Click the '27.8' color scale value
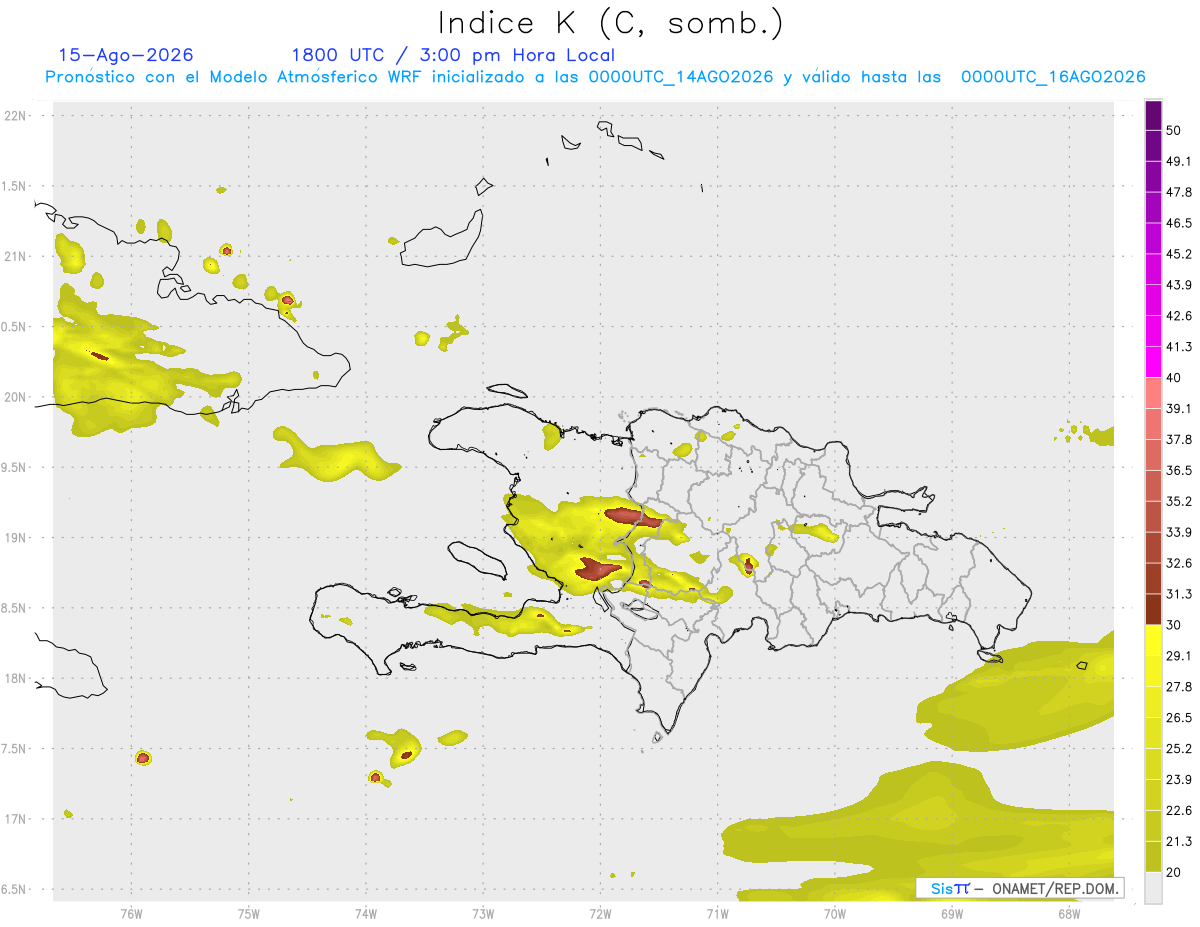This screenshot has height=927, width=1200. coord(1178,687)
